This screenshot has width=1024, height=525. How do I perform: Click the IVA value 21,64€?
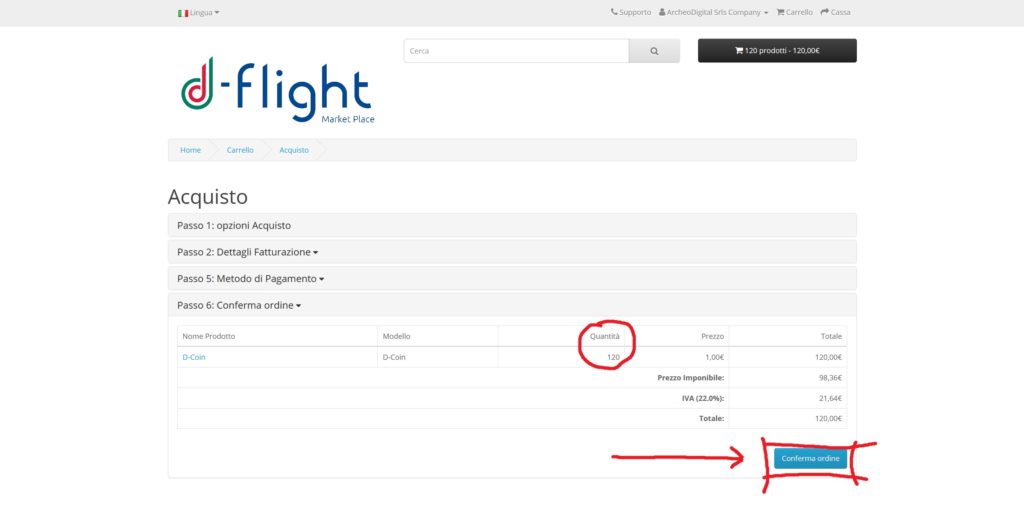coord(831,398)
